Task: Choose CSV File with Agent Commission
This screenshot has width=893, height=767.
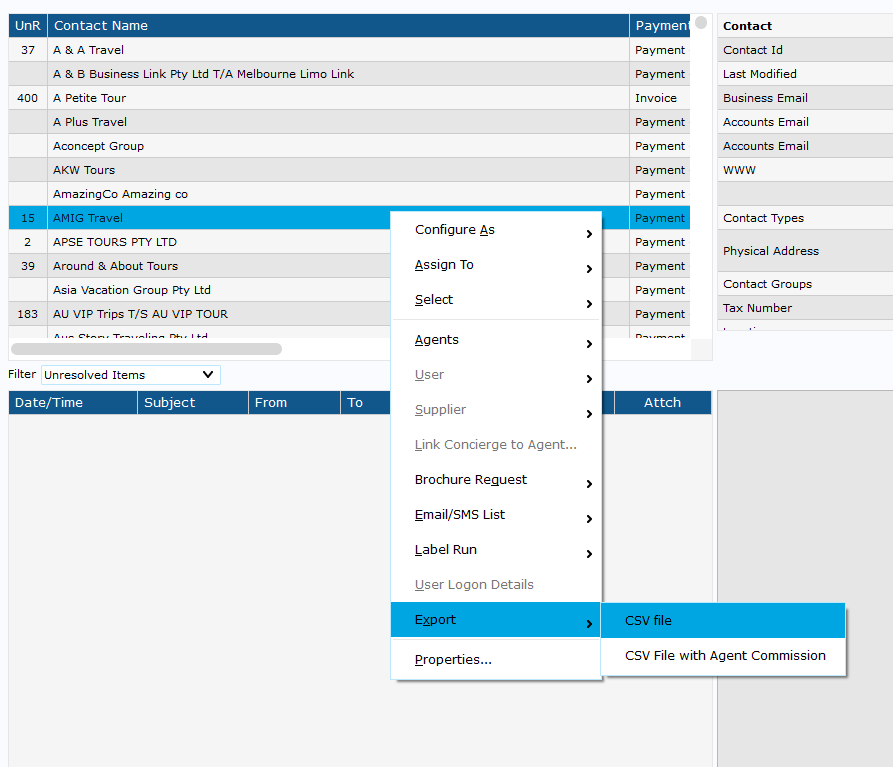Action: 724,656
